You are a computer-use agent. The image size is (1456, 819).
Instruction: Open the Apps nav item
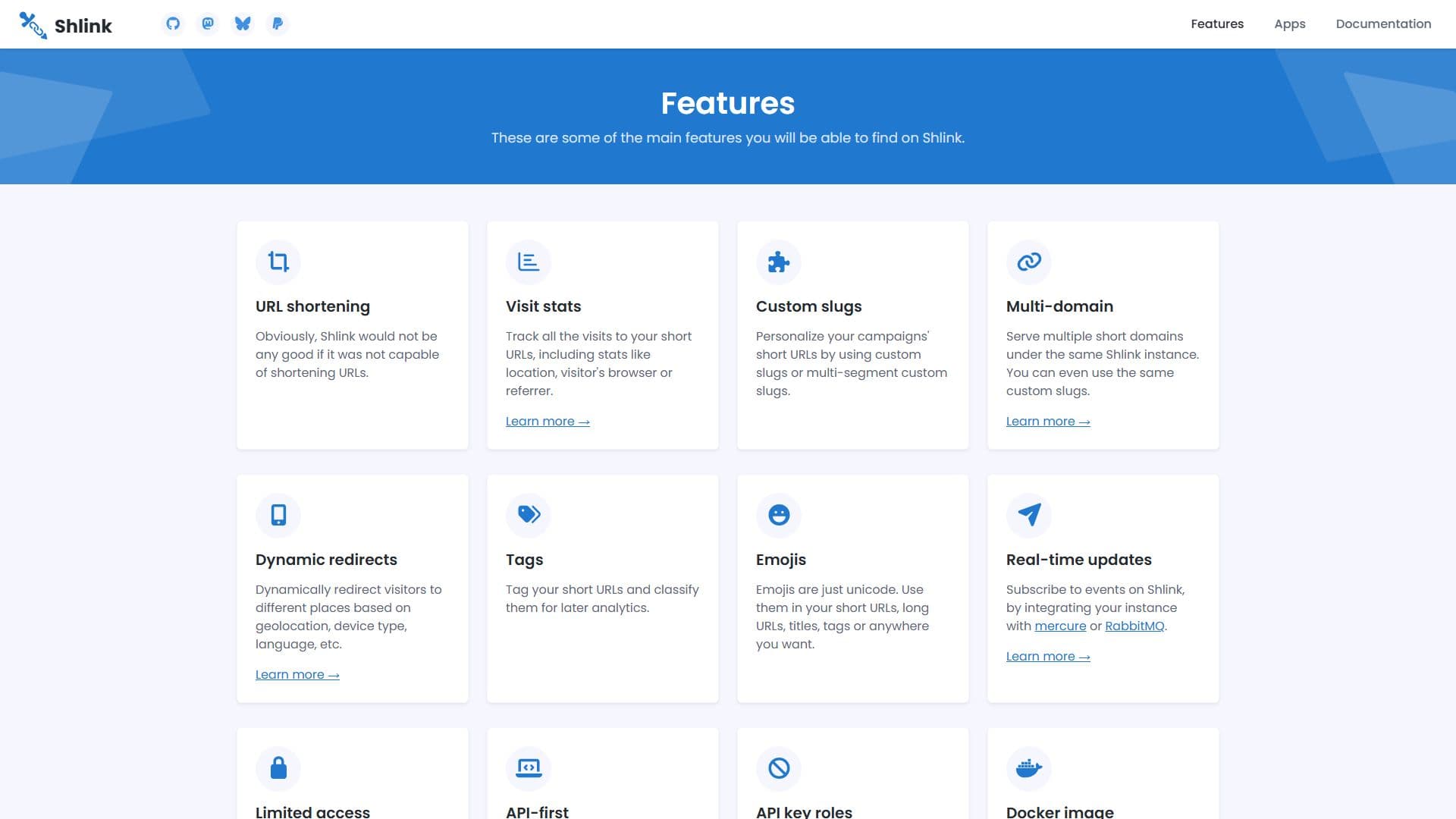[x=1290, y=24]
